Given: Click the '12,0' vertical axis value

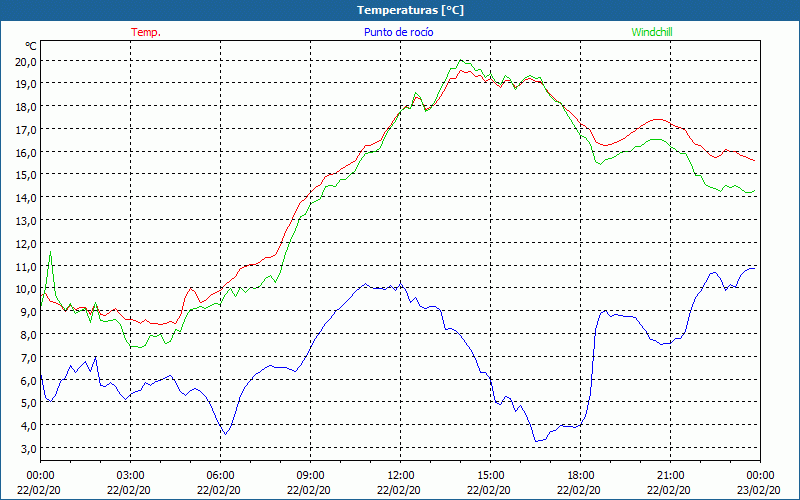Looking at the screenshot, I should (26, 244).
